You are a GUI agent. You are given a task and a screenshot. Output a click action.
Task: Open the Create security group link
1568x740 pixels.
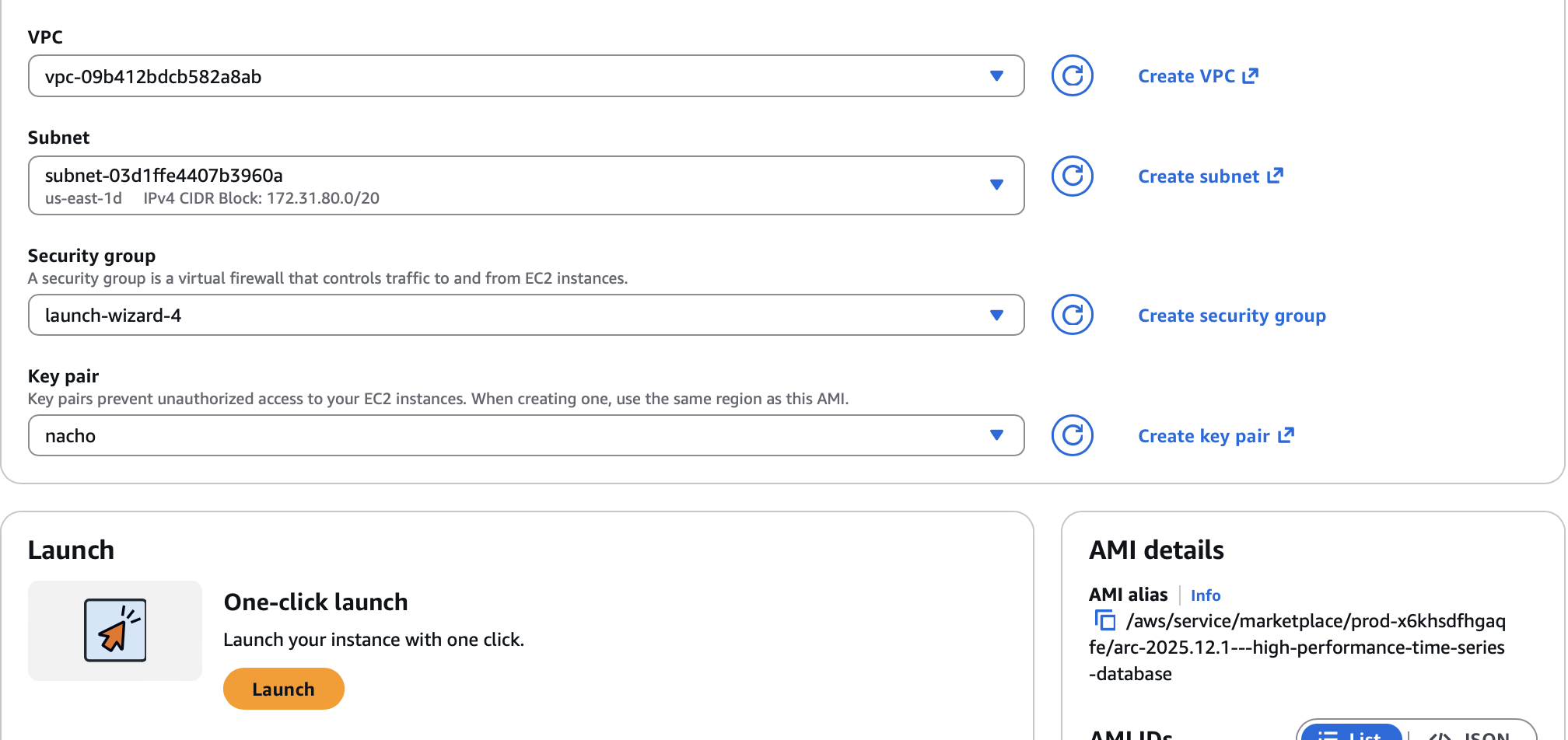(1231, 315)
